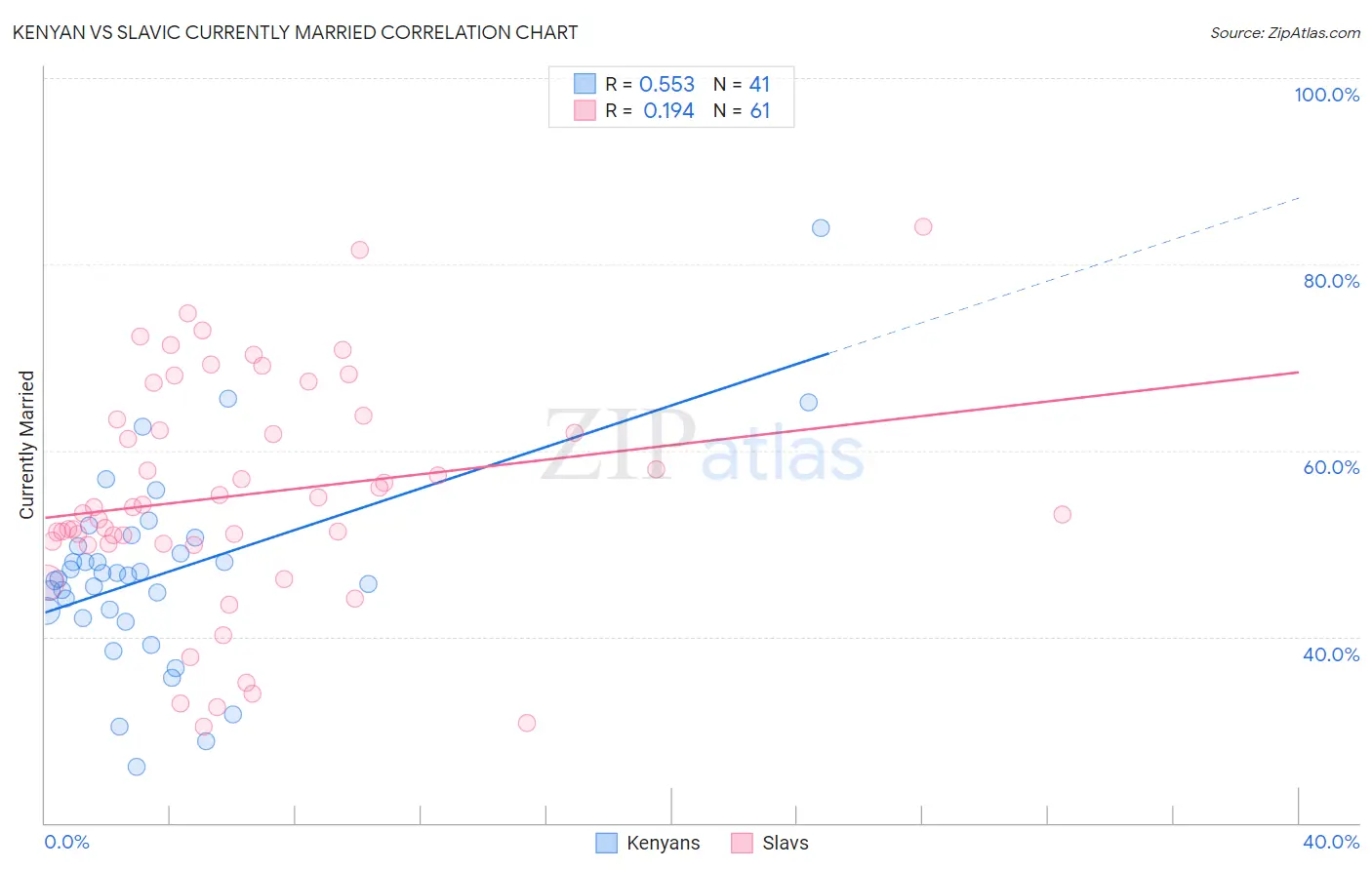
Task: Select the Slavs legend label
Action: click(786, 843)
